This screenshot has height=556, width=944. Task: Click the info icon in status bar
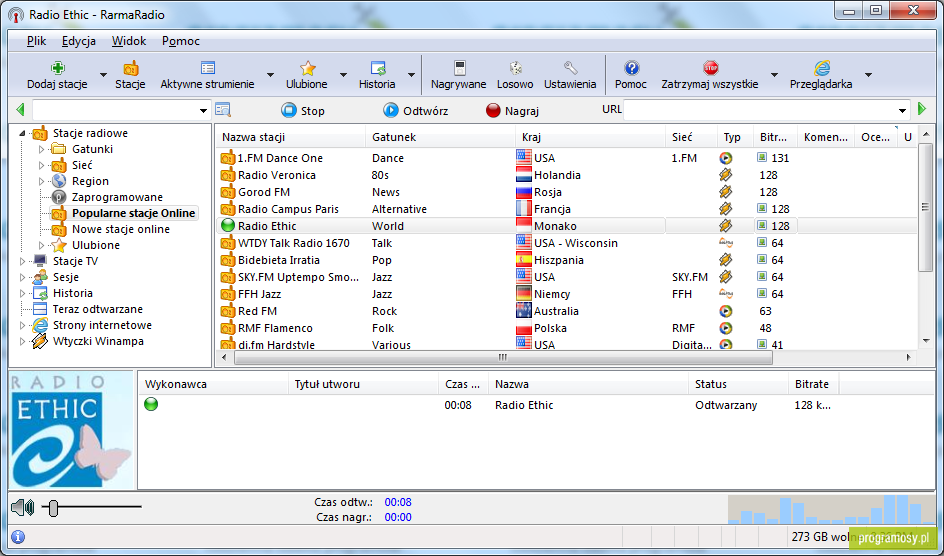point(18,536)
